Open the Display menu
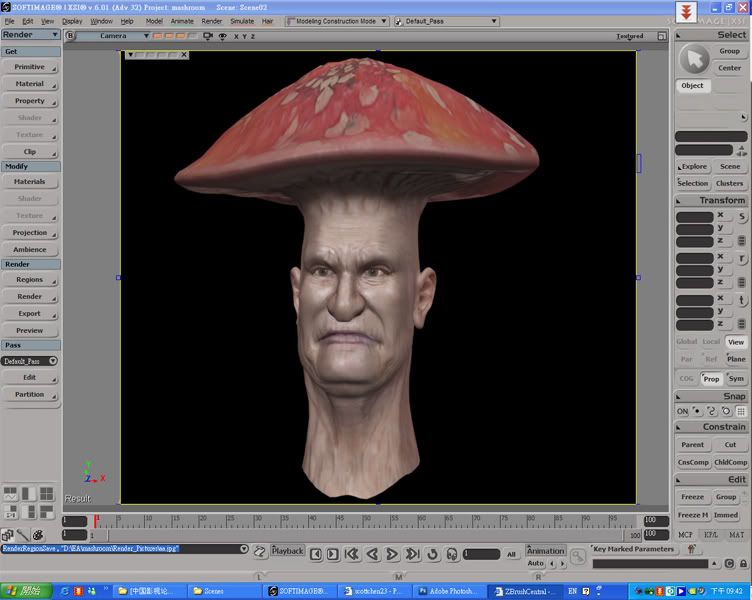752x600 pixels. pyautogui.click(x=72, y=22)
